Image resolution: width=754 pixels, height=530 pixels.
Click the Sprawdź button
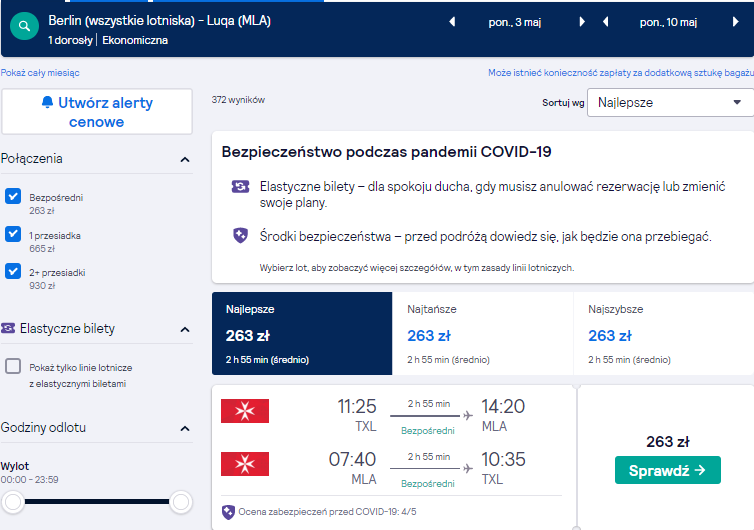[667, 470]
